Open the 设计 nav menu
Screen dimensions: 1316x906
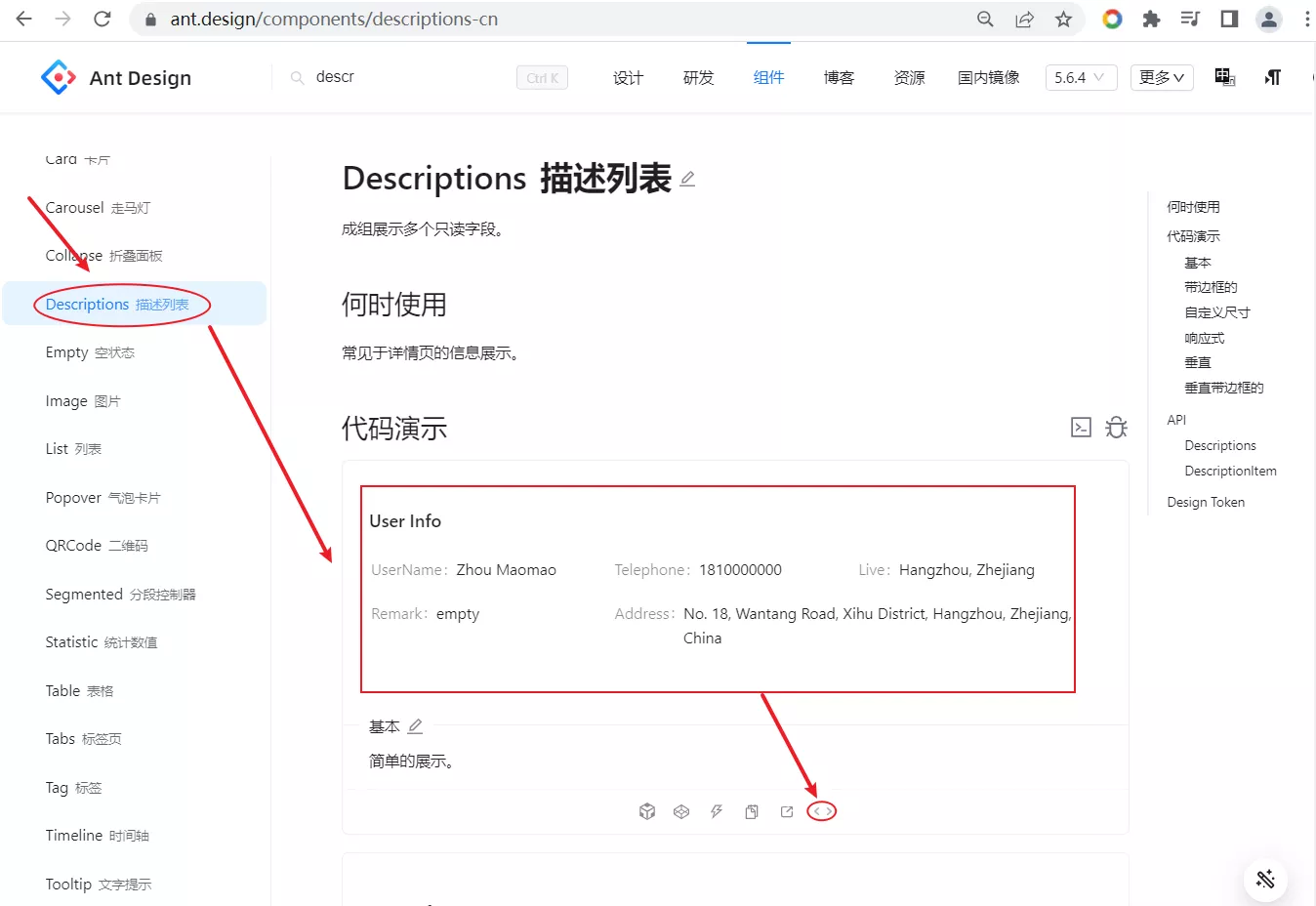pos(628,78)
